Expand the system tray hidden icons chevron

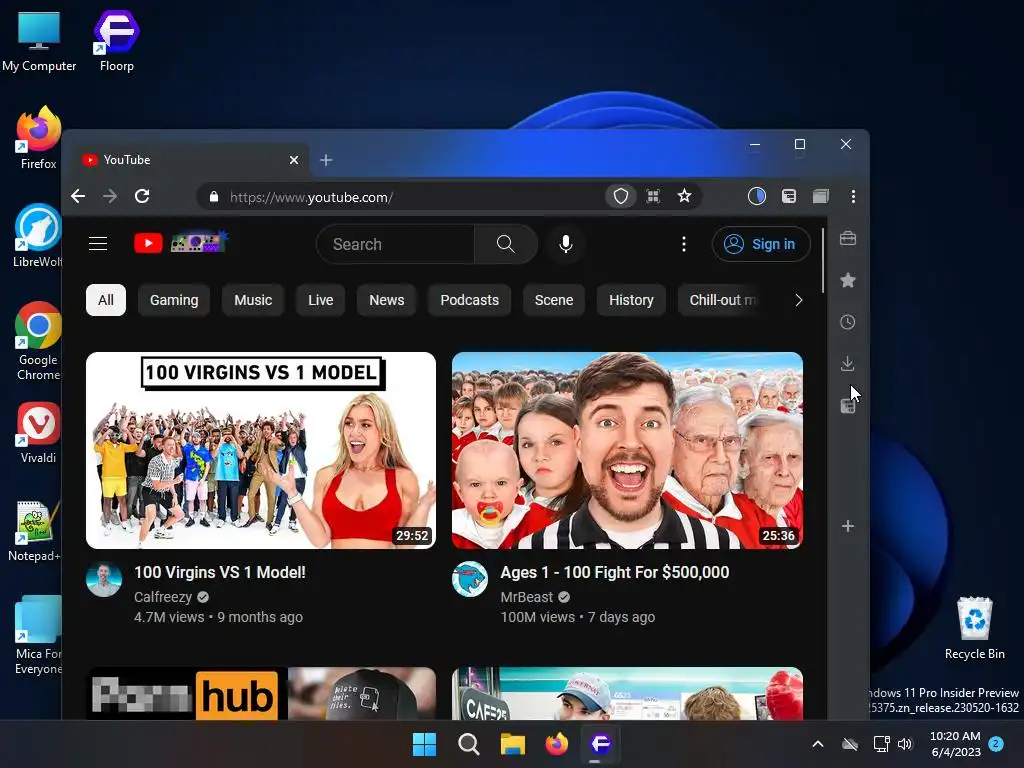(x=818, y=744)
